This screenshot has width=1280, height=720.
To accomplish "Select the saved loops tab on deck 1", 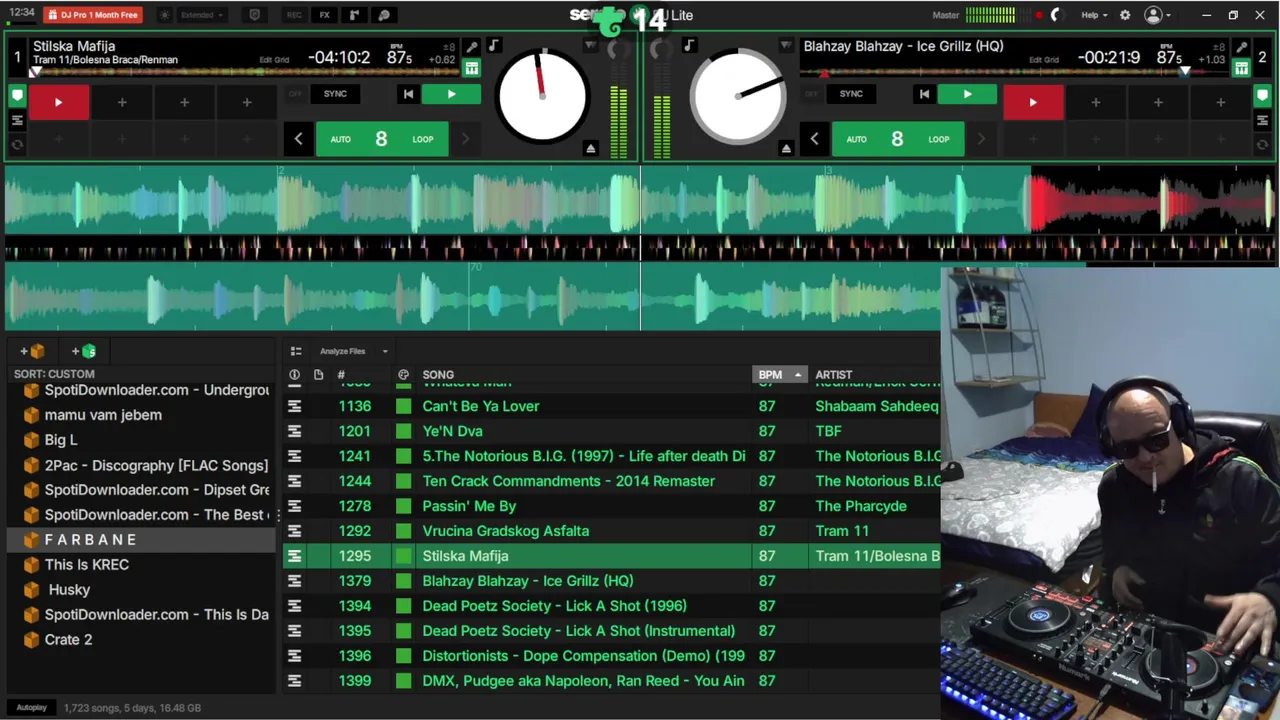I will [17, 120].
